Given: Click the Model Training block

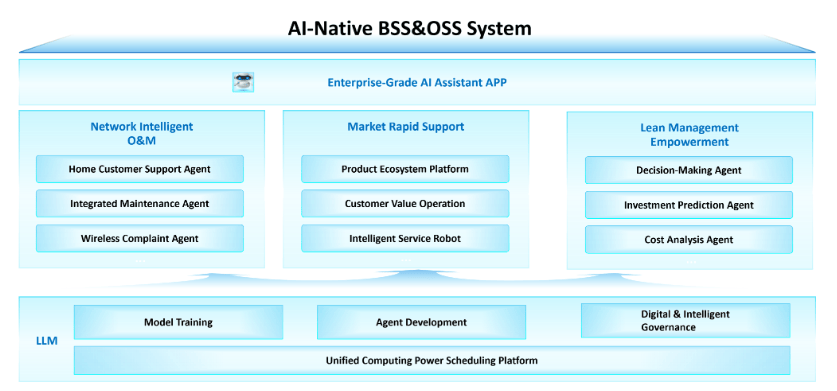Looking at the screenshot, I should pyautogui.click(x=178, y=322).
